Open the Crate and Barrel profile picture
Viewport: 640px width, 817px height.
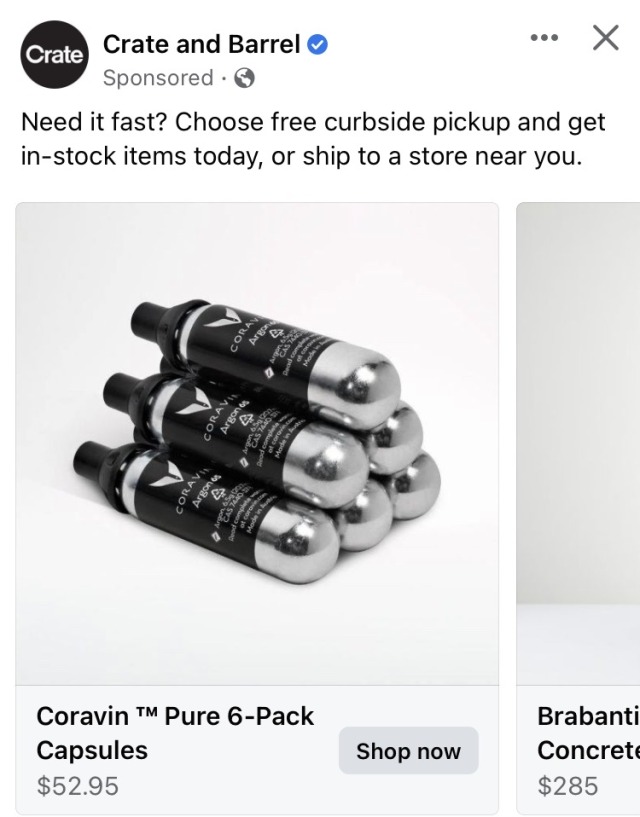click(x=54, y=56)
